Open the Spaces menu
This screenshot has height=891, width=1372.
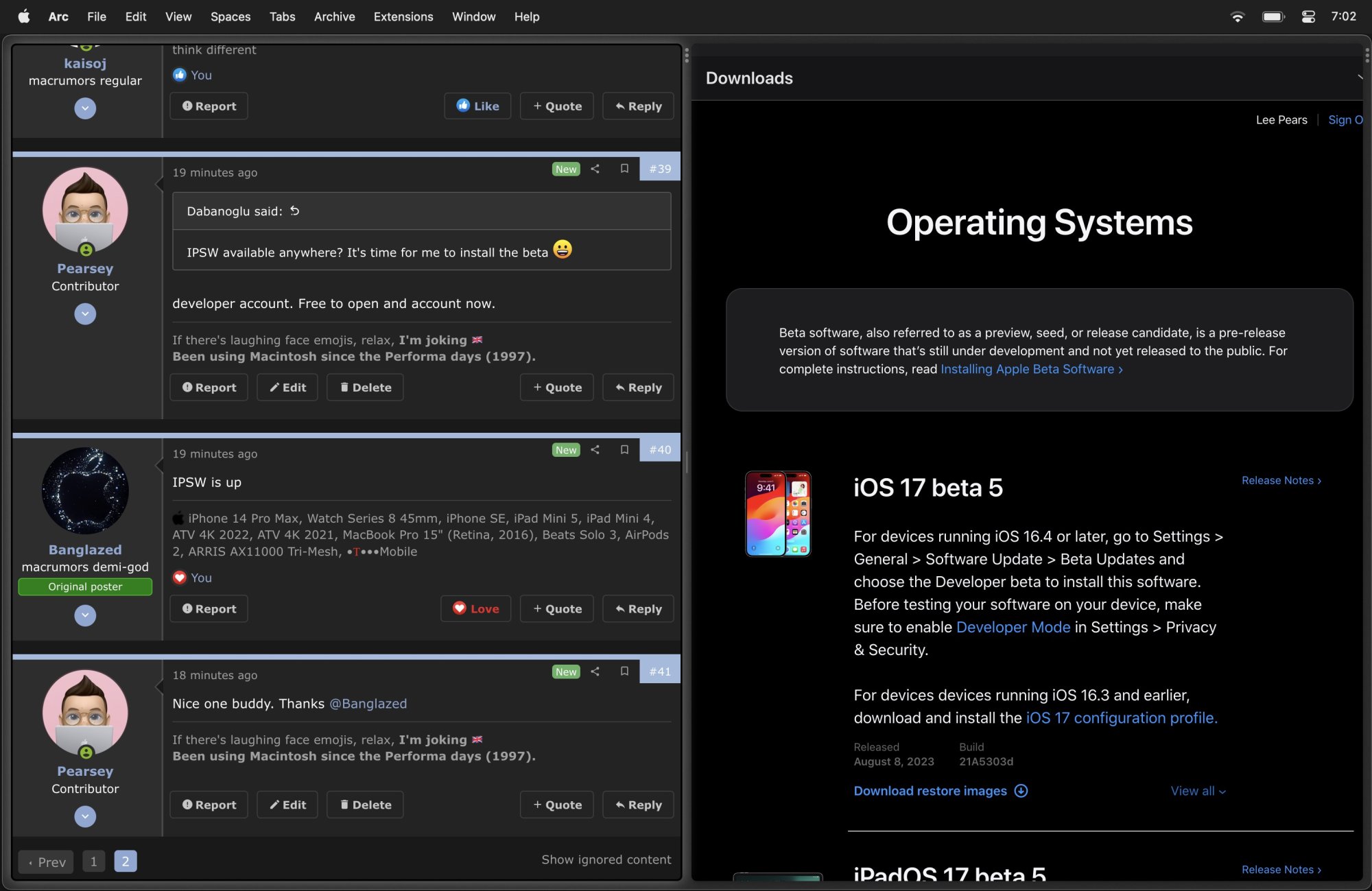(230, 16)
